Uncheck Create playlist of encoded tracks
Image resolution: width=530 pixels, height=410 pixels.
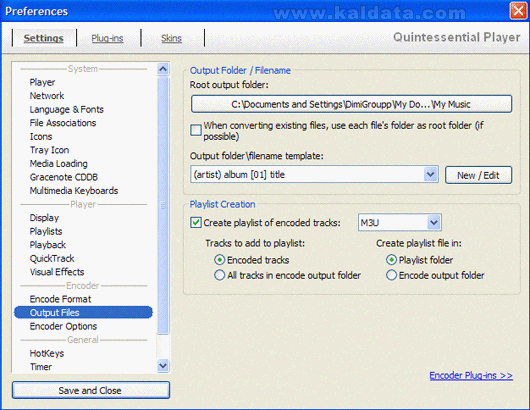coord(196,223)
